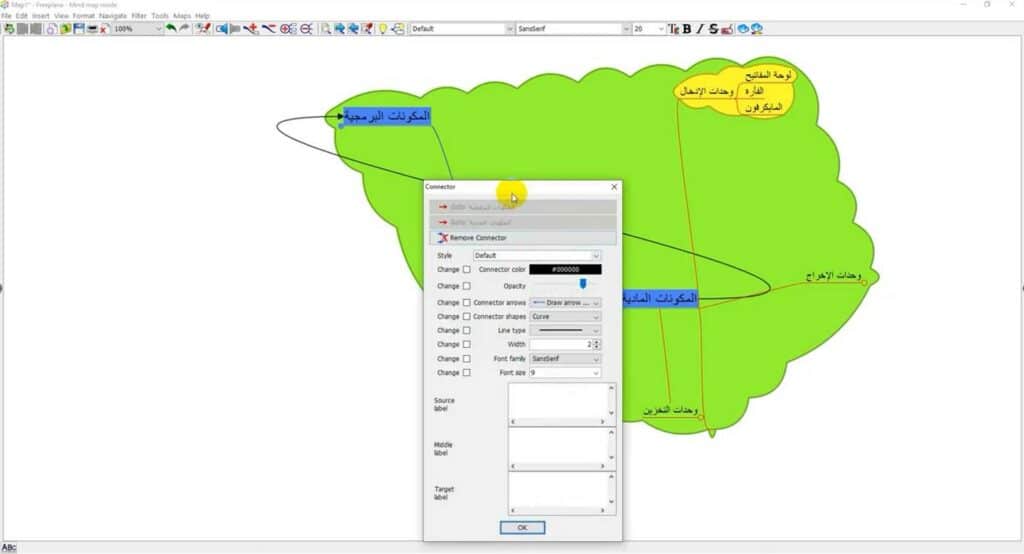1024x554 pixels.
Task: Click the strikethrough S icon
Action: click(714, 29)
